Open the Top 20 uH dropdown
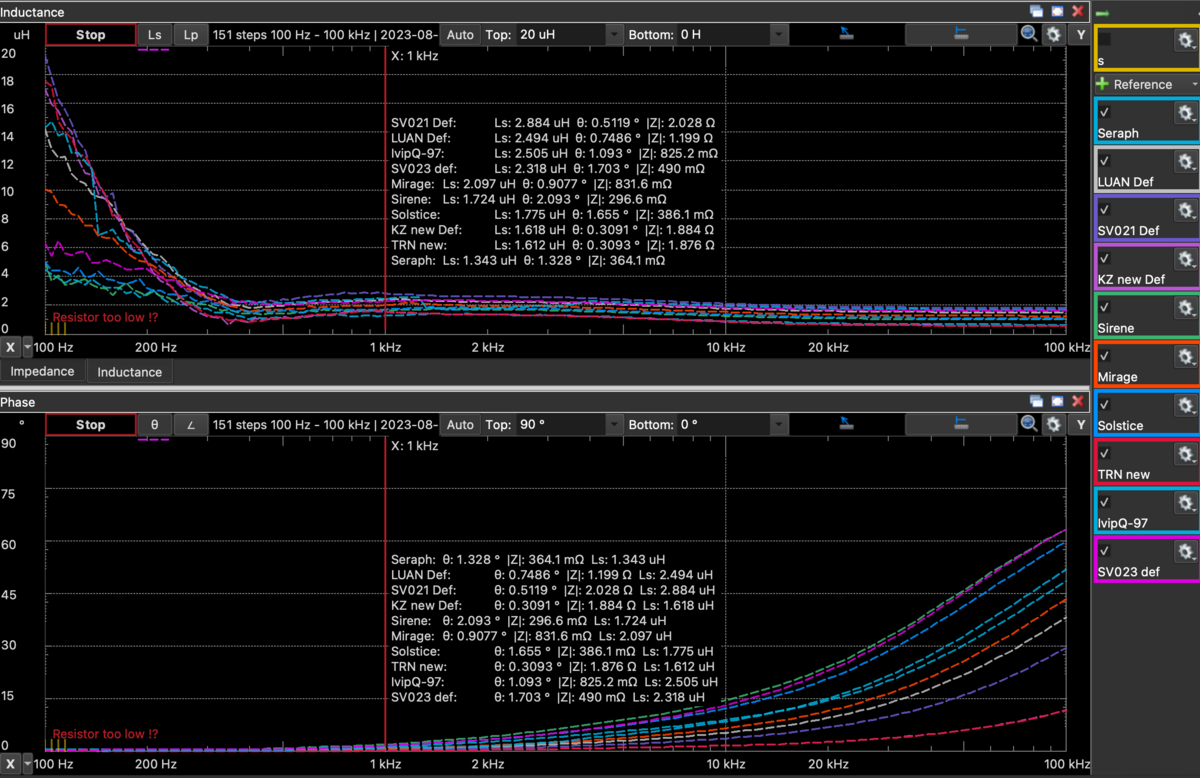This screenshot has width=1200, height=778. click(x=613, y=34)
